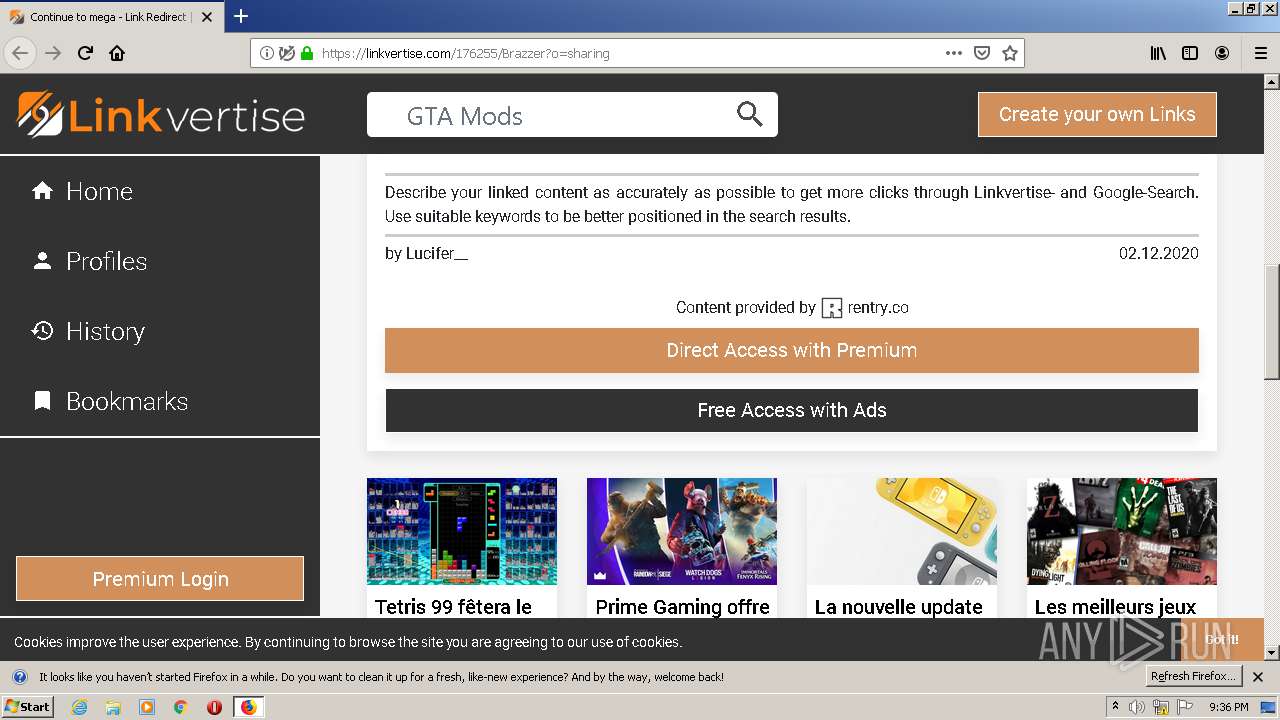The width and height of the screenshot is (1280, 720).
Task: Click 'Prime Gaming offre' headline
Action: tap(682, 607)
